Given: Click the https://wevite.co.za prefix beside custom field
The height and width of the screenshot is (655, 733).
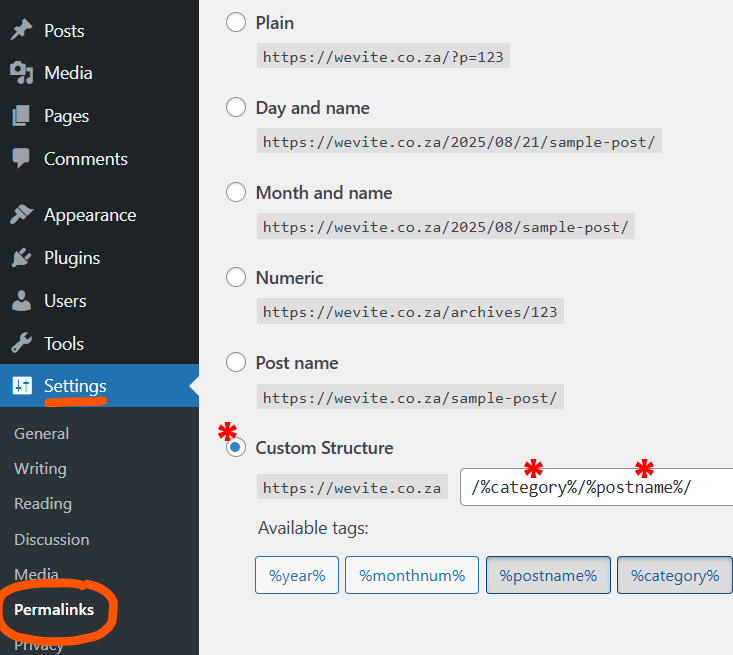Looking at the screenshot, I should coord(352,487).
